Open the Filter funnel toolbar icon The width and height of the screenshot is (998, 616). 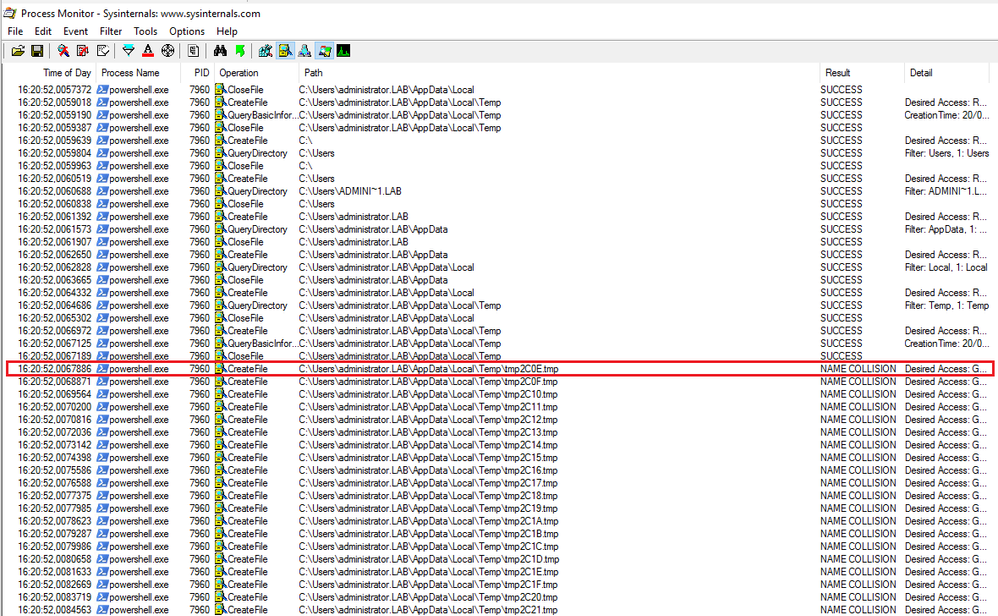128,51
